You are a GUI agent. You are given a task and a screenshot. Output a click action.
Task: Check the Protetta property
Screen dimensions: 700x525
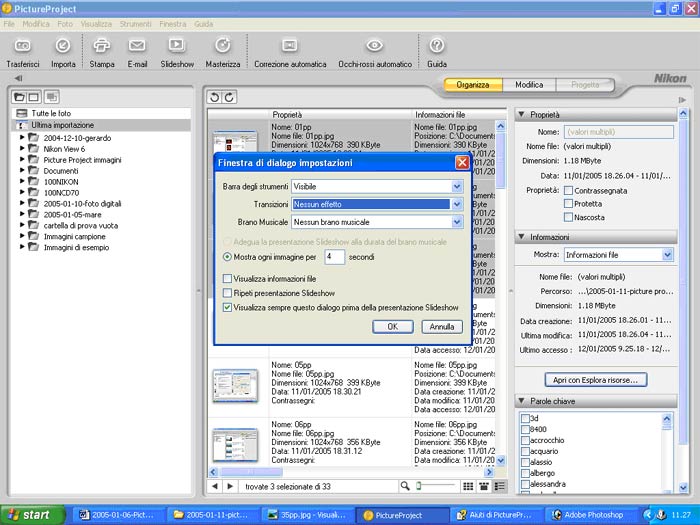click(x=568, y=204)
